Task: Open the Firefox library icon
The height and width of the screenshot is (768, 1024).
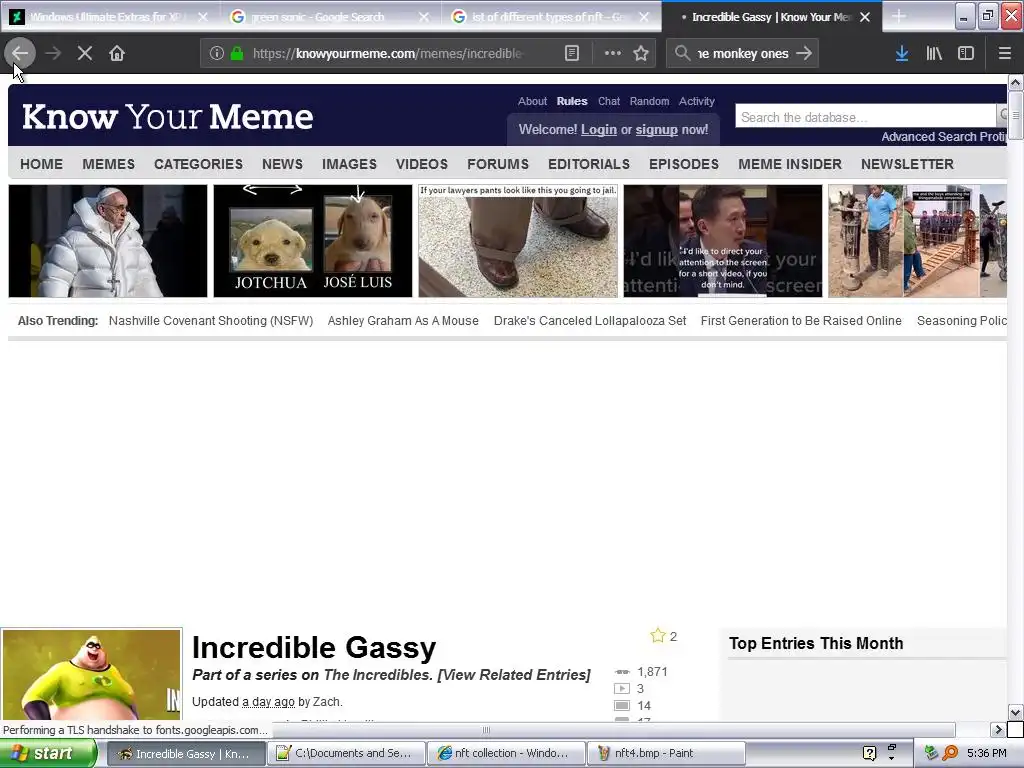Action: tap(934, 53)
